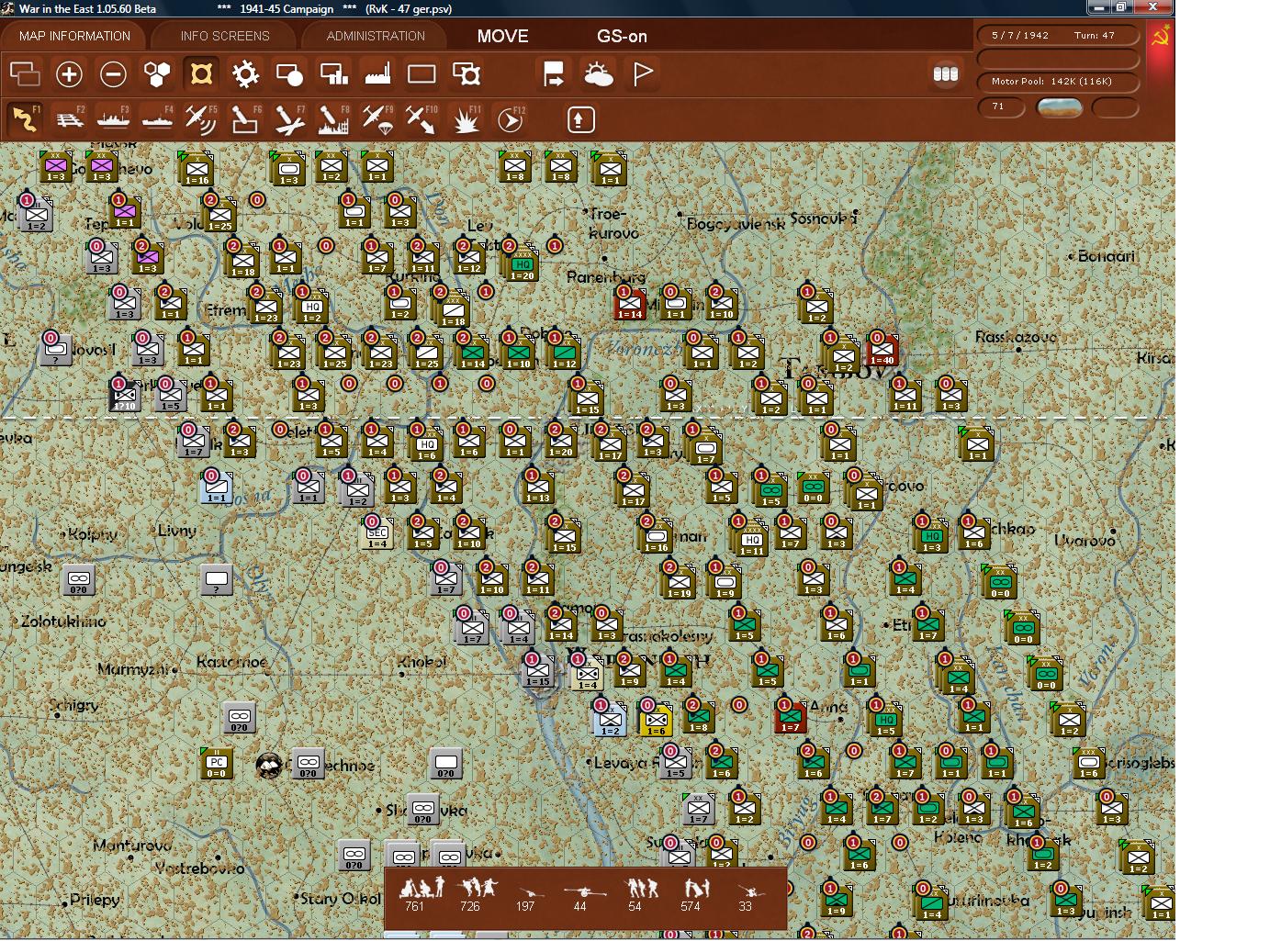
Task: Click the Soviet hammer and sickle flag
Action: (x=1161, y=37)
